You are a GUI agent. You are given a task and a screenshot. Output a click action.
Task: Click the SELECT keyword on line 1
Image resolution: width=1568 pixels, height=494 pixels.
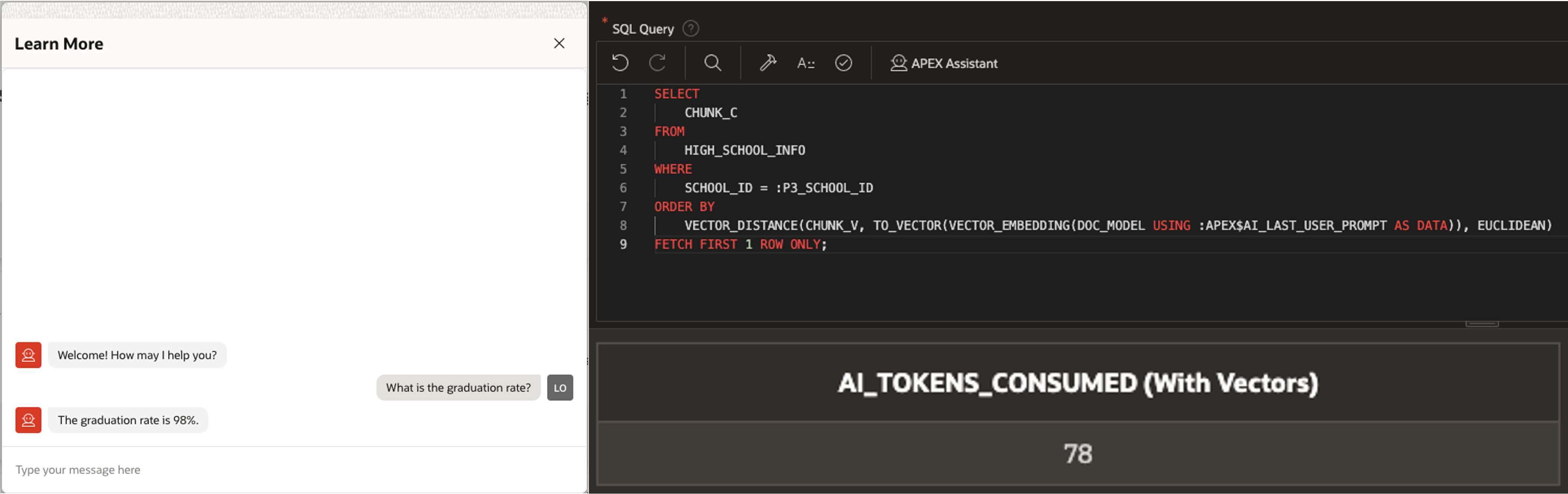[676, 94]
